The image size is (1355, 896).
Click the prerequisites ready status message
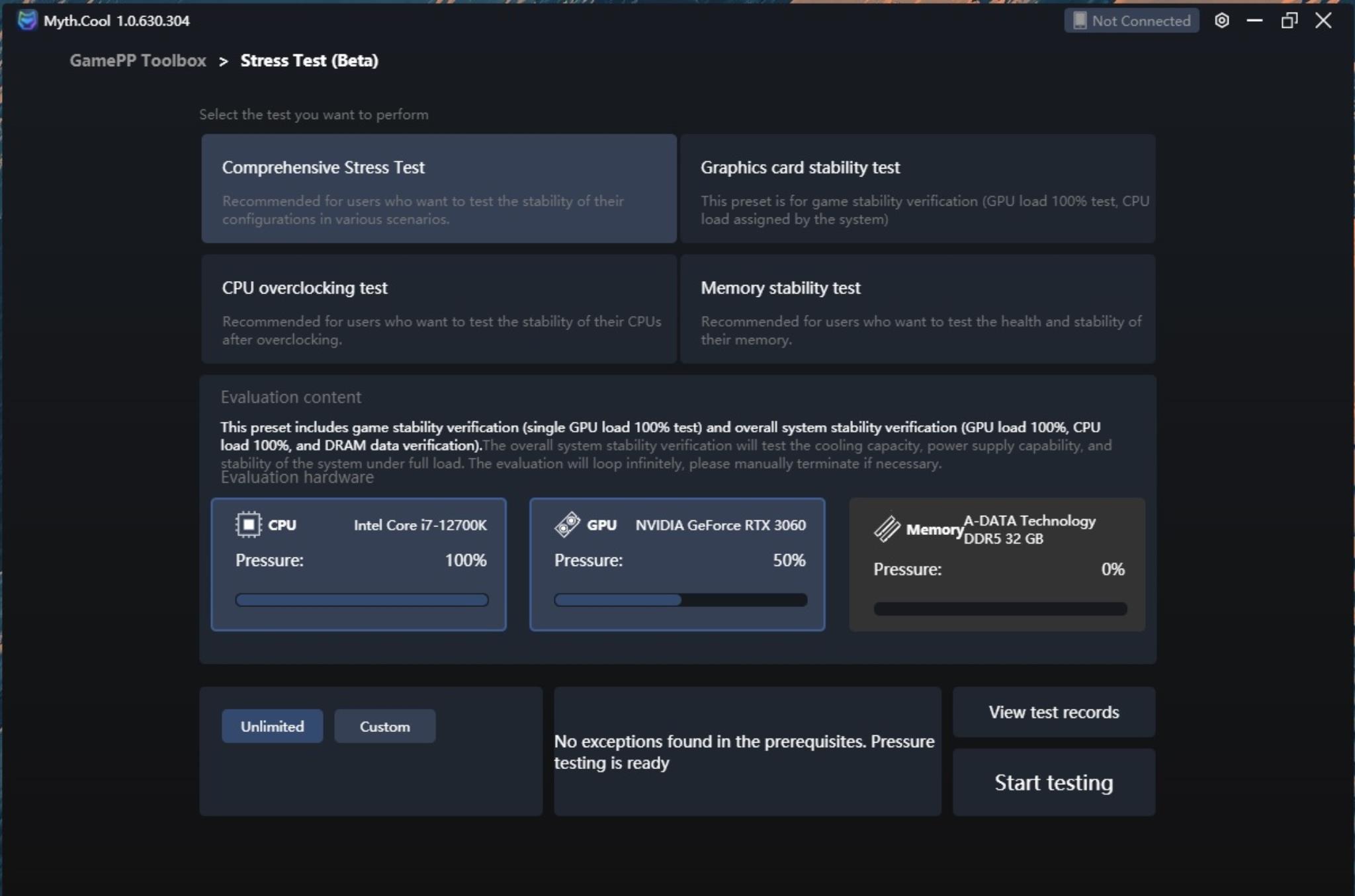tap(744, 752)
